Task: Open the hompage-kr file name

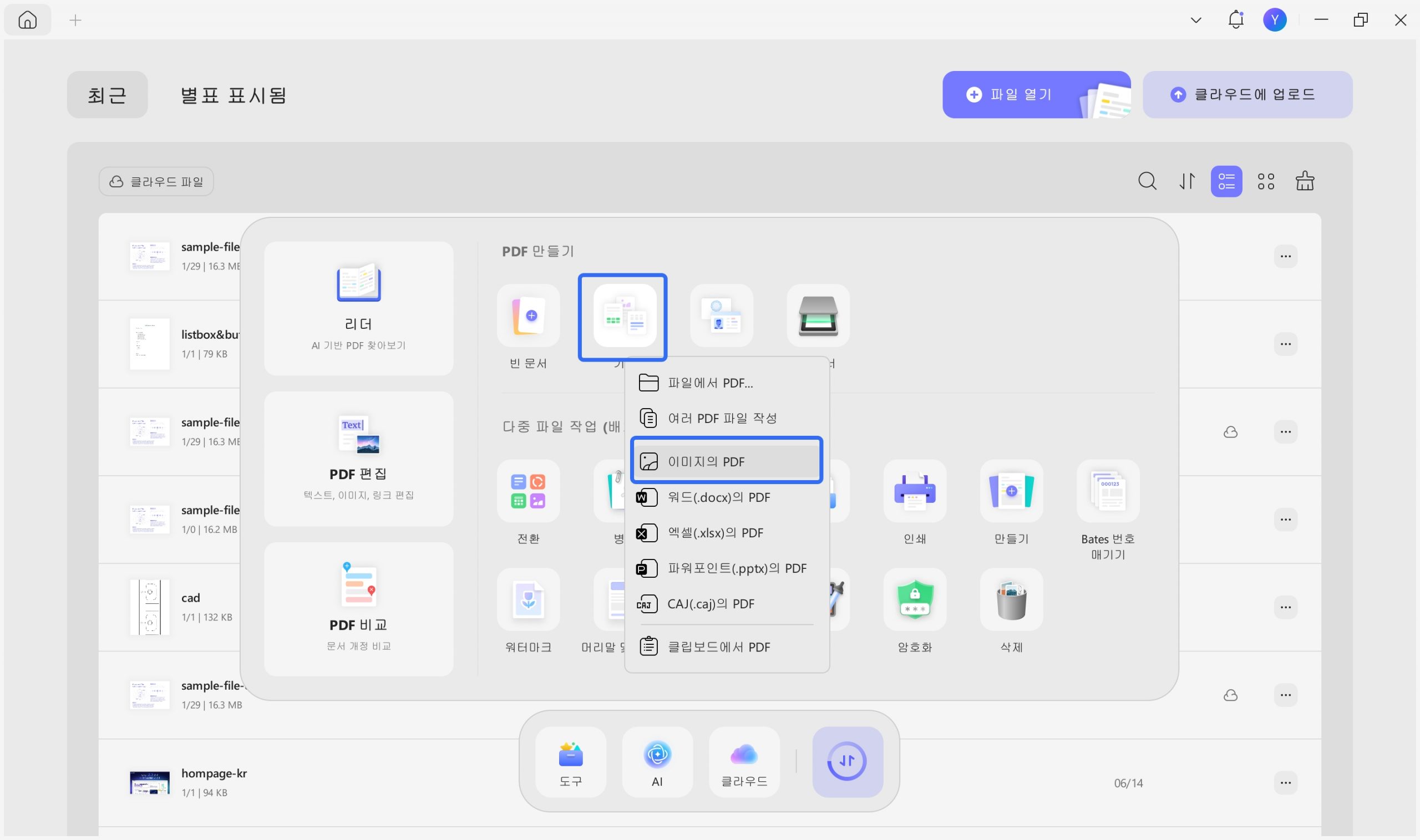Action: [x=214, y=773]
